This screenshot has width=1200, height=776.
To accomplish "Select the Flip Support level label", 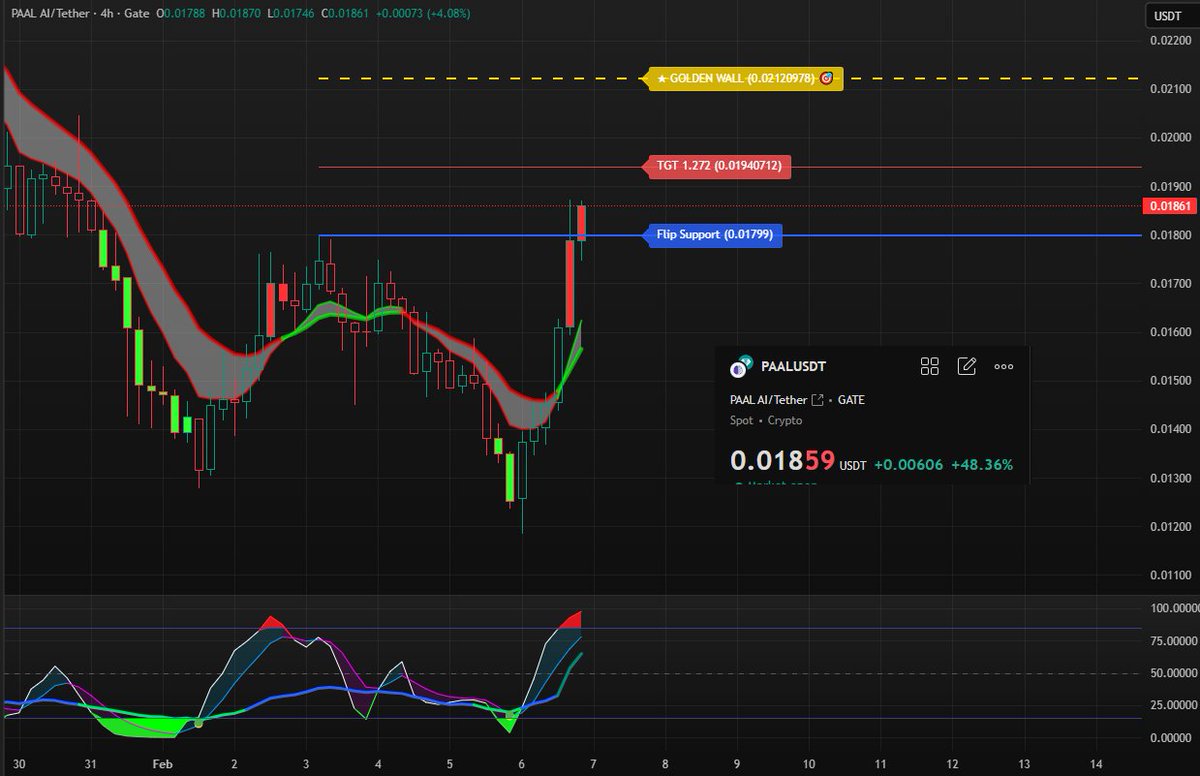I will [714, 235].
